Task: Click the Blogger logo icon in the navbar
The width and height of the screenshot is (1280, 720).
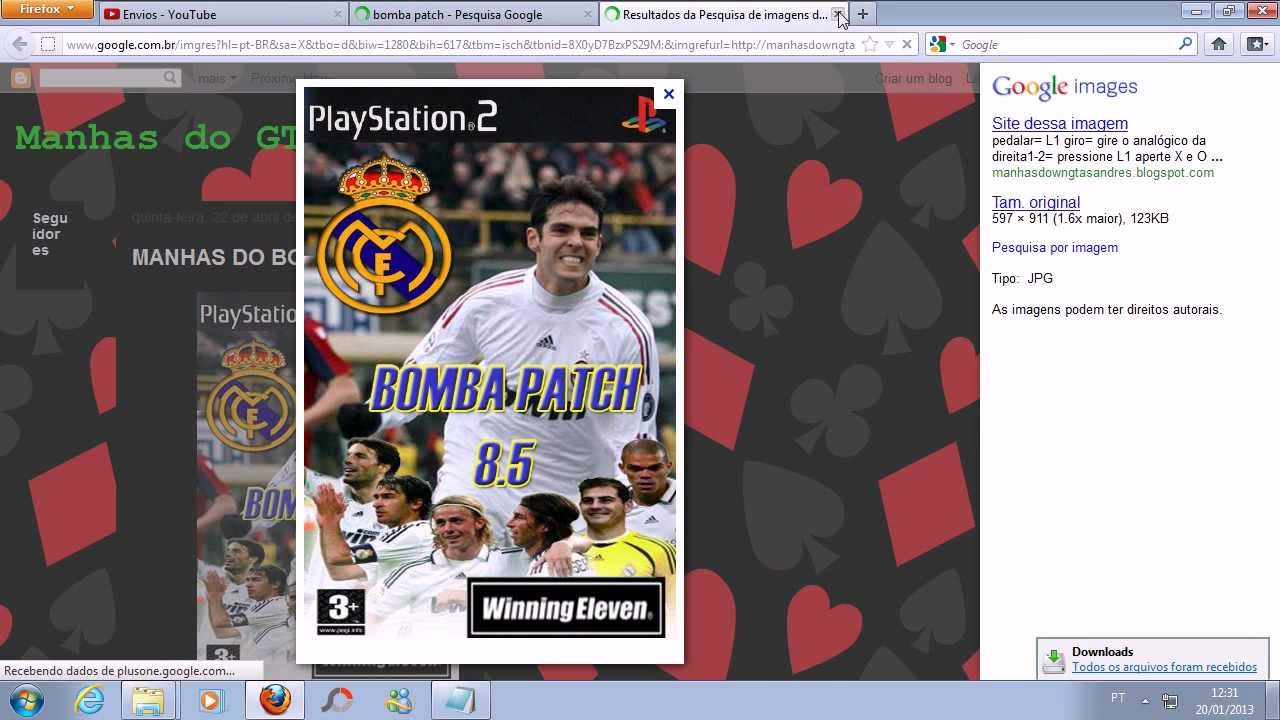Action: [20, 78]
